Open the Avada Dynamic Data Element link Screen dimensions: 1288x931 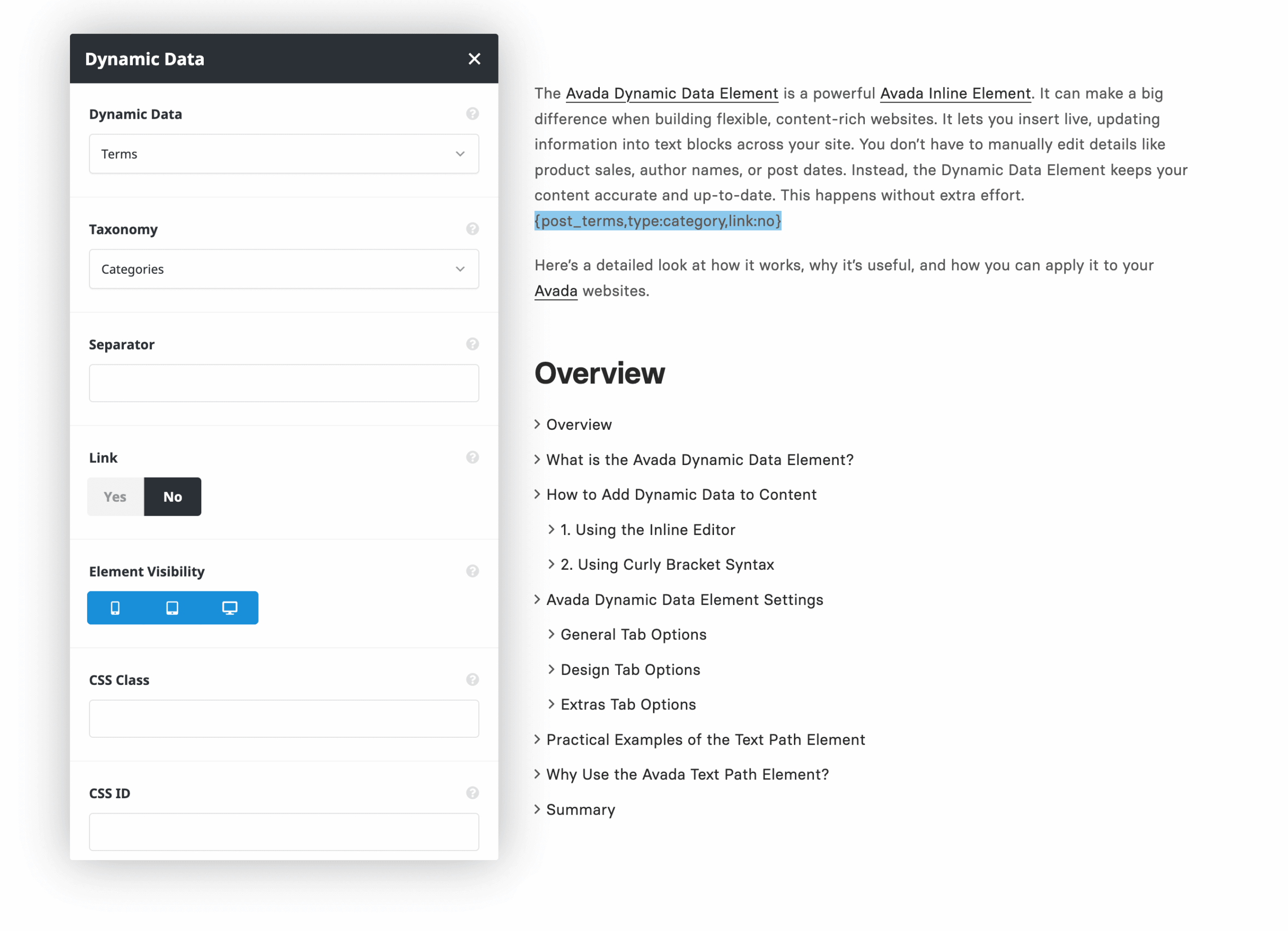pyautogui.click(x=672, y=94)
